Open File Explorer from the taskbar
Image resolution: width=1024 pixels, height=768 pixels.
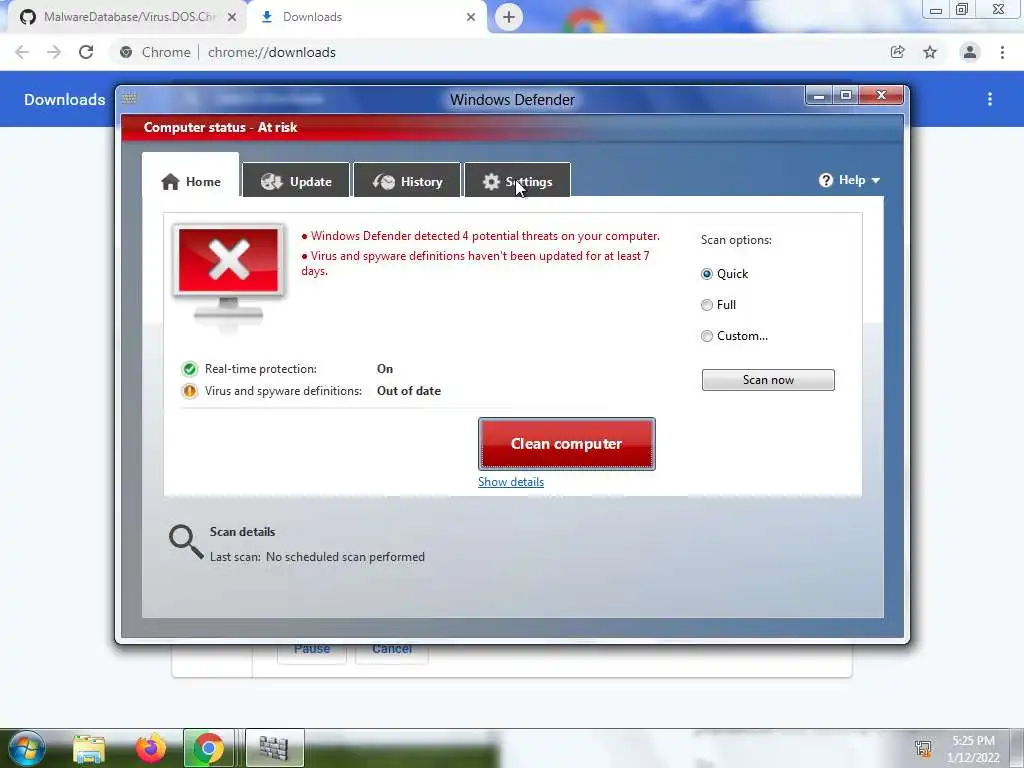click(x=89, y=748)
